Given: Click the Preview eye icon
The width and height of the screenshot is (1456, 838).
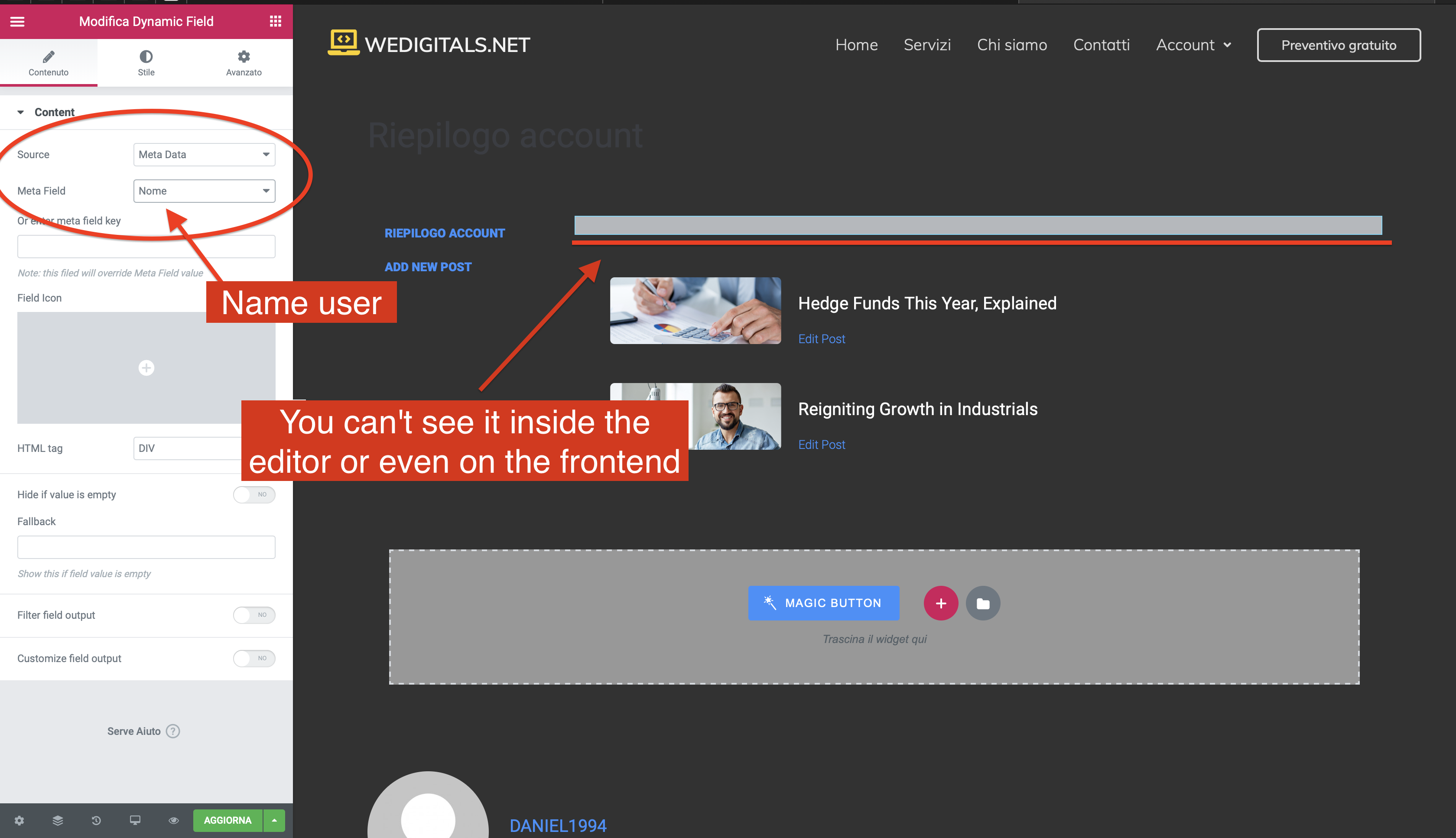Looking at the screenshot, I should (173, 820).
